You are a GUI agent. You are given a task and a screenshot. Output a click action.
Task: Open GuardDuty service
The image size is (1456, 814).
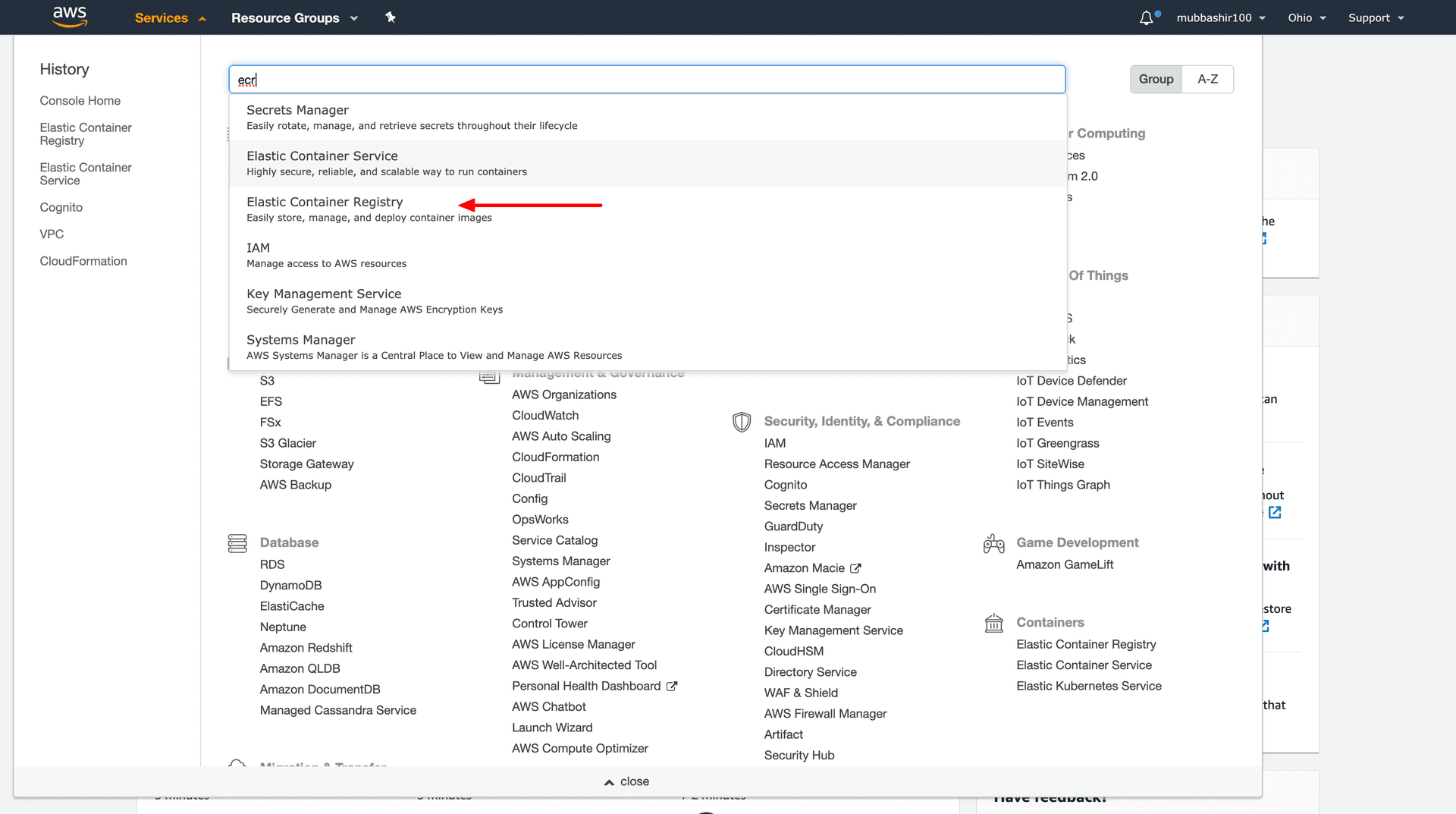[793, 526]
